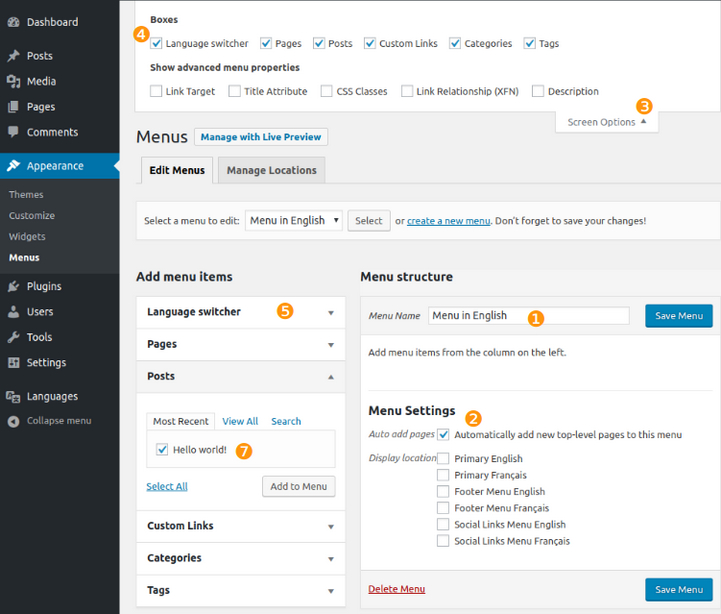Open the menu selection dropdown
Screen dimensions: 721x614
(294, 221)
